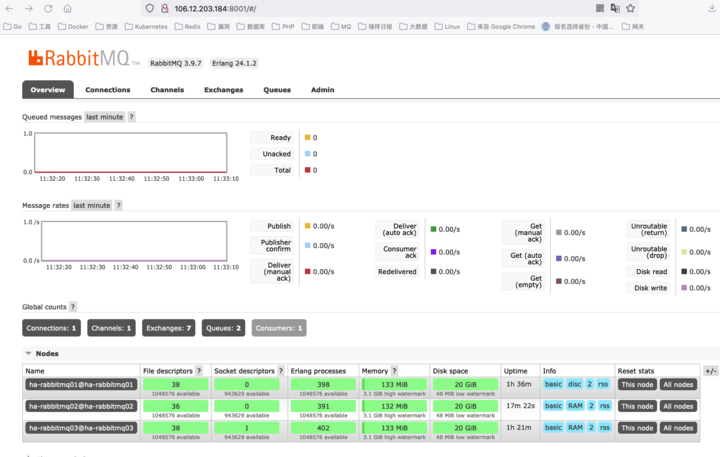Click the Connections: 1 count button
This screenshot has height=457, width=720.
(51, 328)
